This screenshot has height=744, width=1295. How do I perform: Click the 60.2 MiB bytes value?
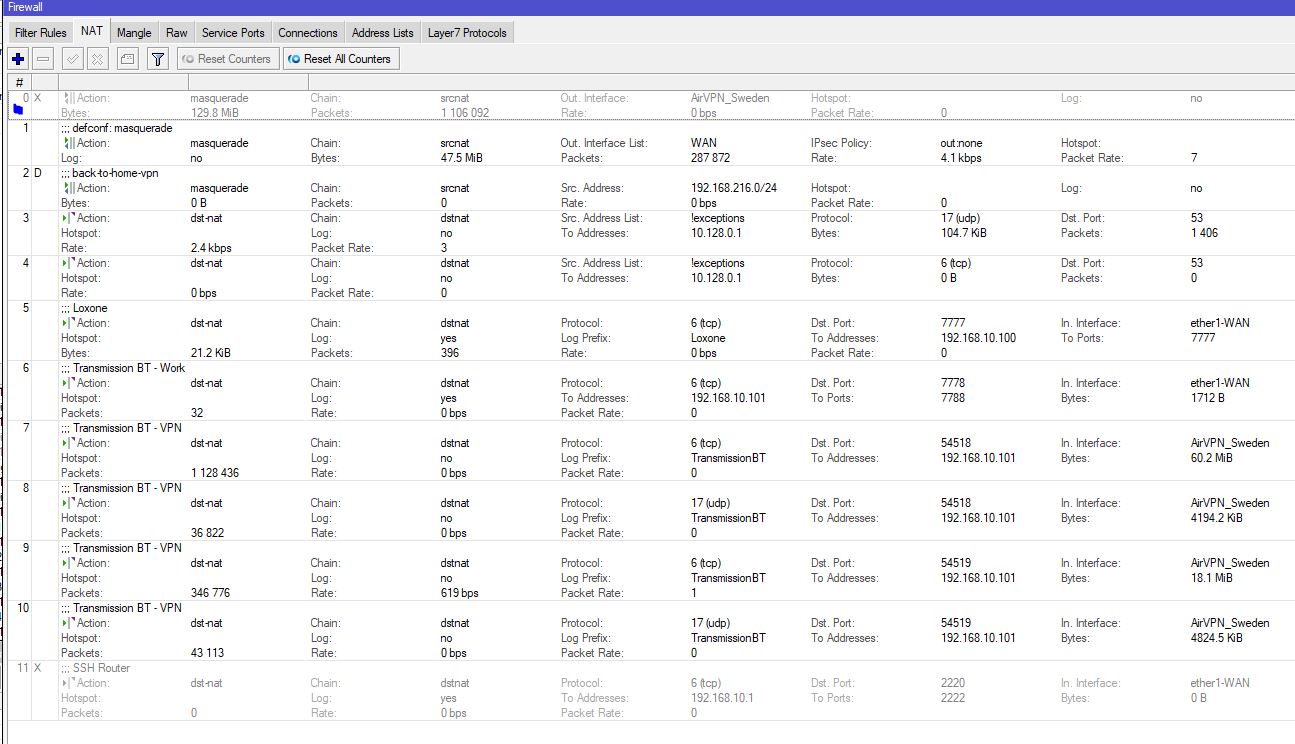1212,458
